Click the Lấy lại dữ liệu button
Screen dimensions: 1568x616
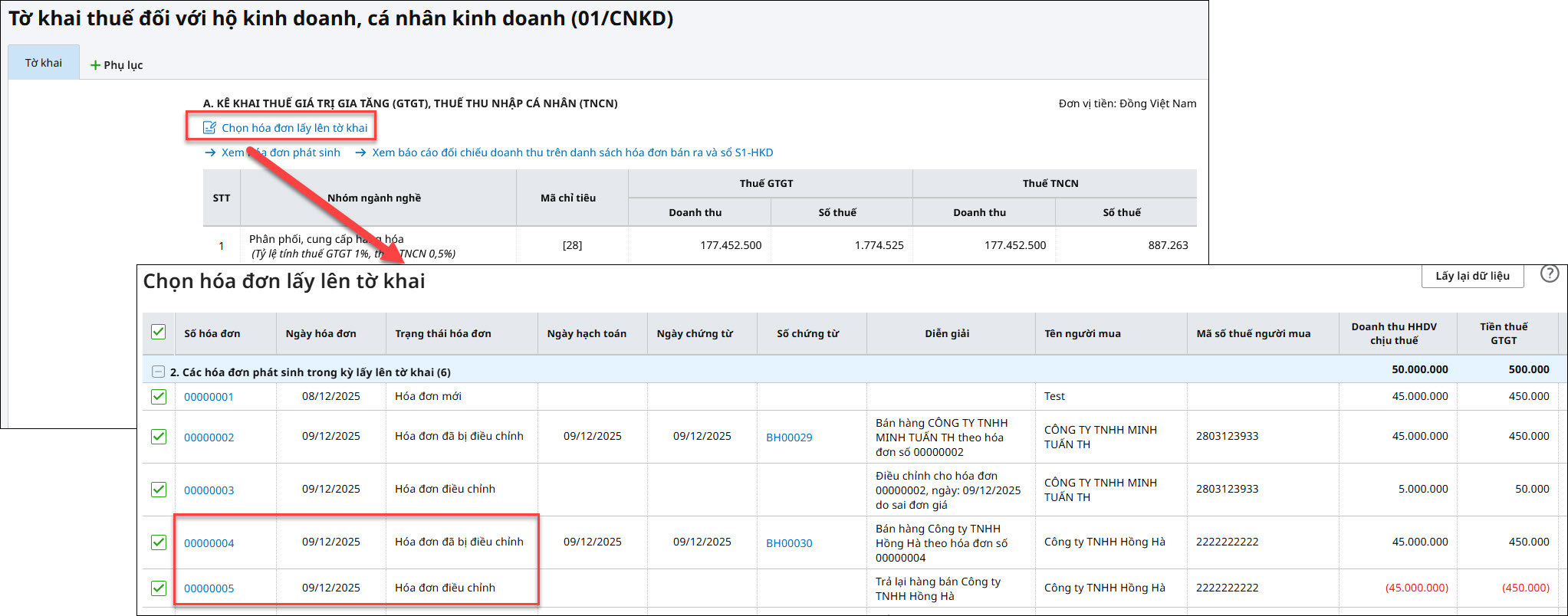(1472, 276)
